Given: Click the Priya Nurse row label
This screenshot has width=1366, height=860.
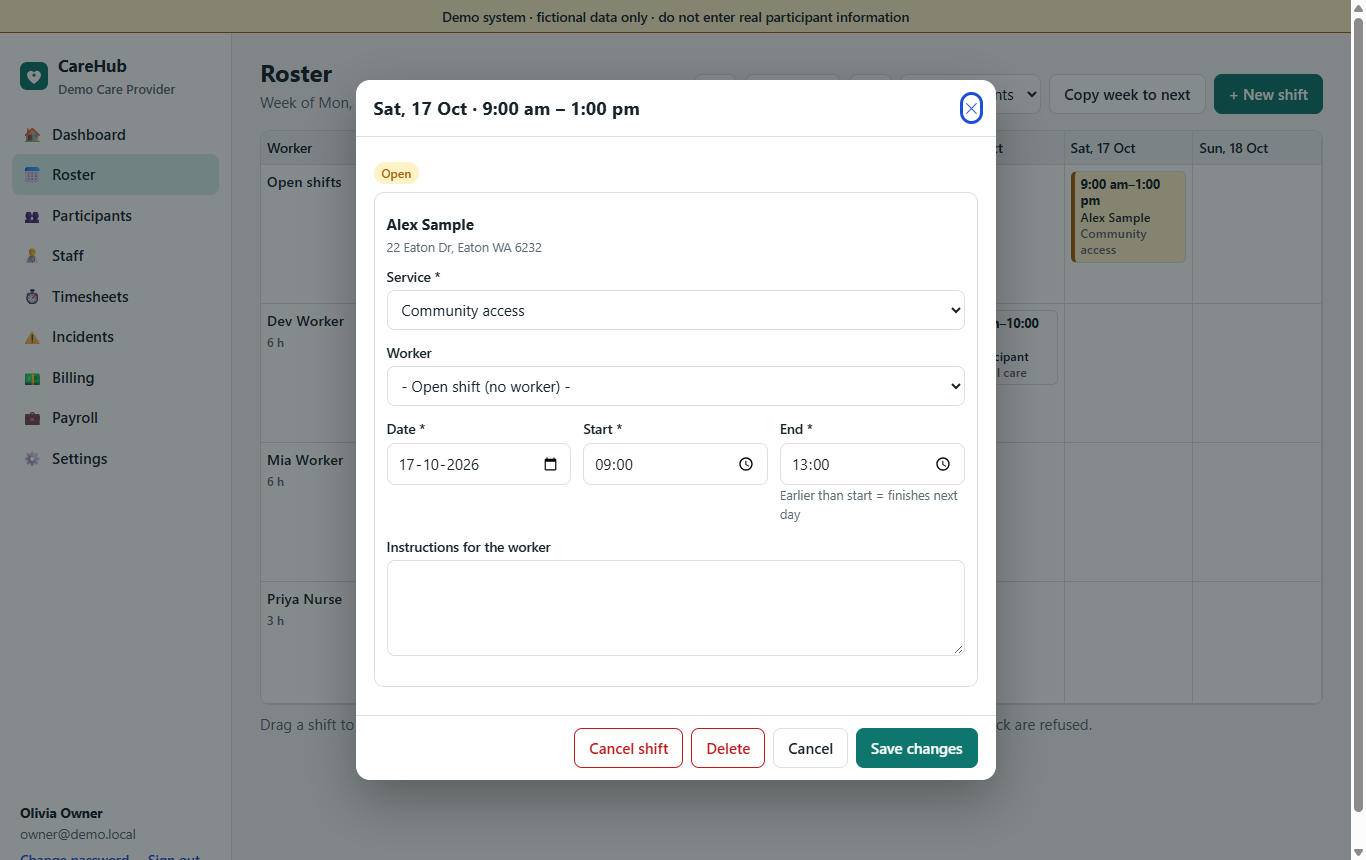Looking at the screenshot, I should [x=304, y=599].
